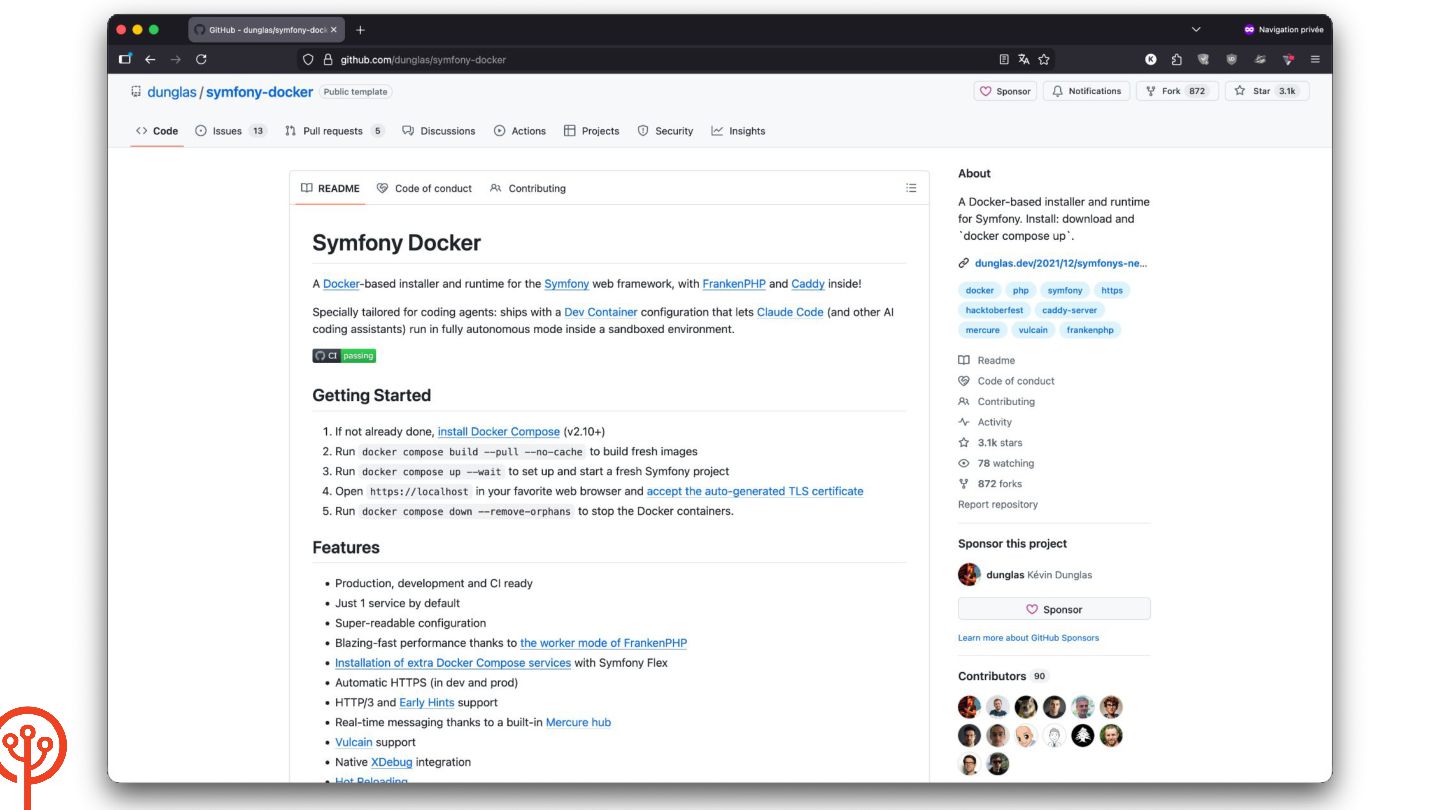This screenshot has height=810, width=1440.
Task: Open the Issues tab
Action: (231, 131)
